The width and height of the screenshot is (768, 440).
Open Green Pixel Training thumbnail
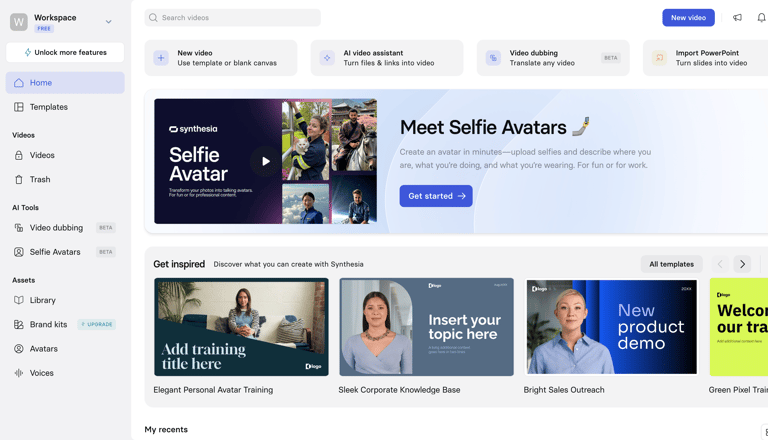coord(739,327)
